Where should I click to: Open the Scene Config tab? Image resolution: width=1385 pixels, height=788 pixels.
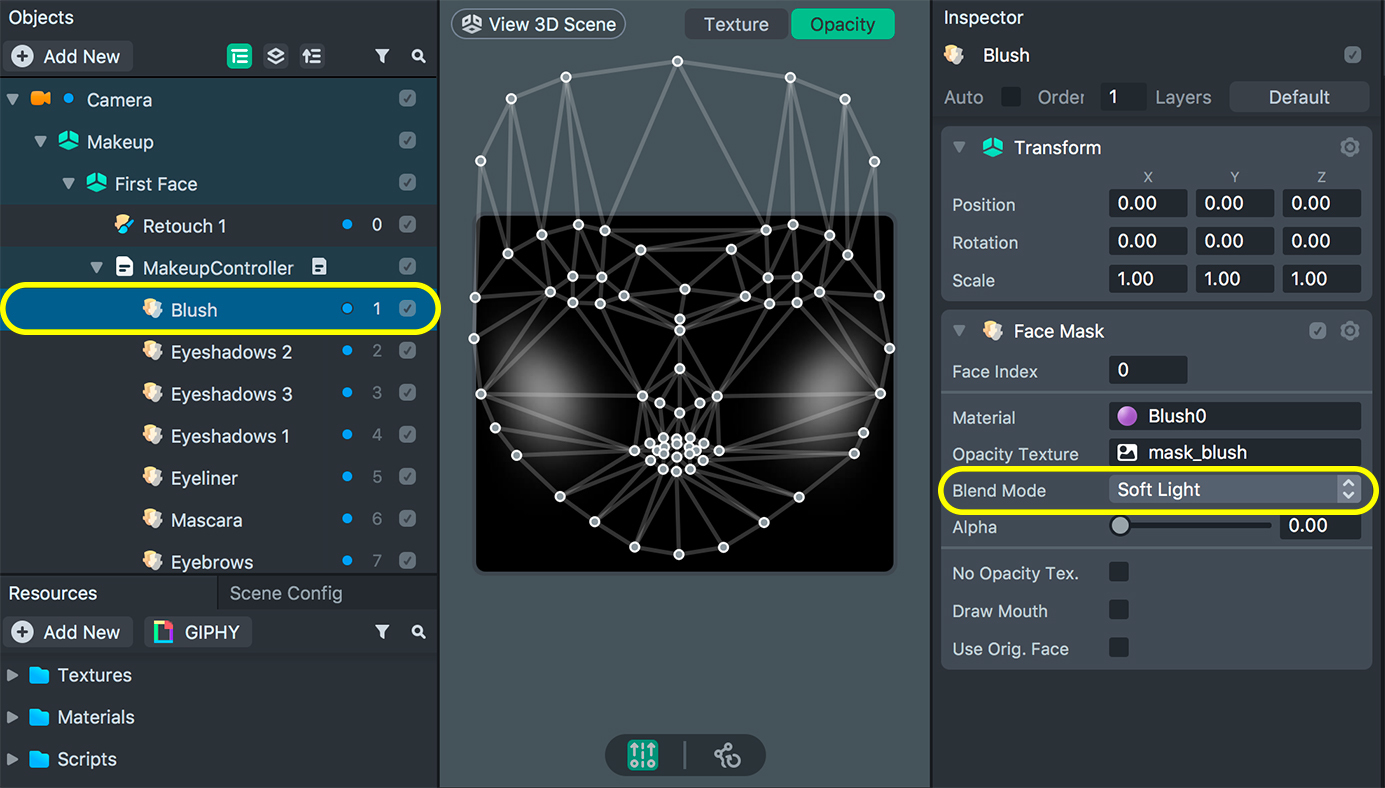[x=286, y=593]
